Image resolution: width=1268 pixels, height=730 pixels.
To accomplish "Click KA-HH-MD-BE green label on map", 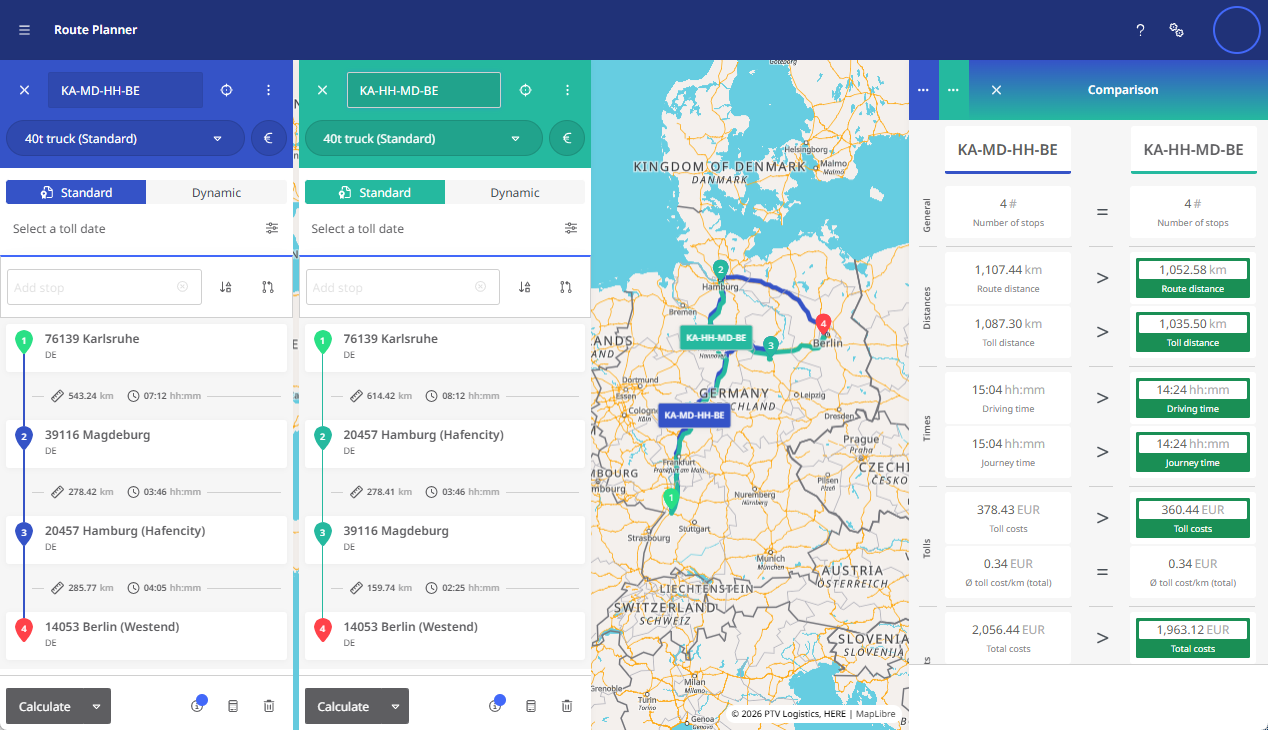I will (x=716, y=338).
